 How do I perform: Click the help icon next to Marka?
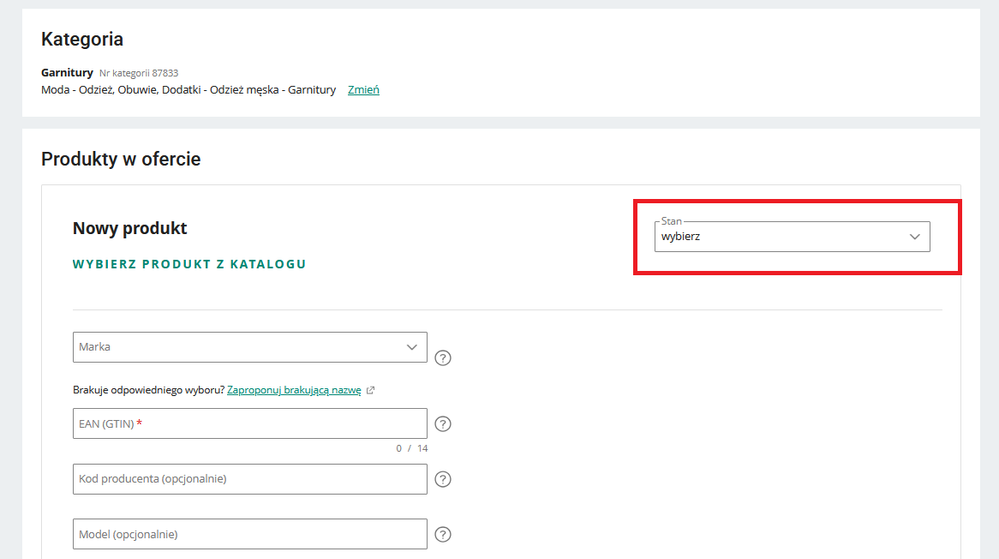(443, 358)
